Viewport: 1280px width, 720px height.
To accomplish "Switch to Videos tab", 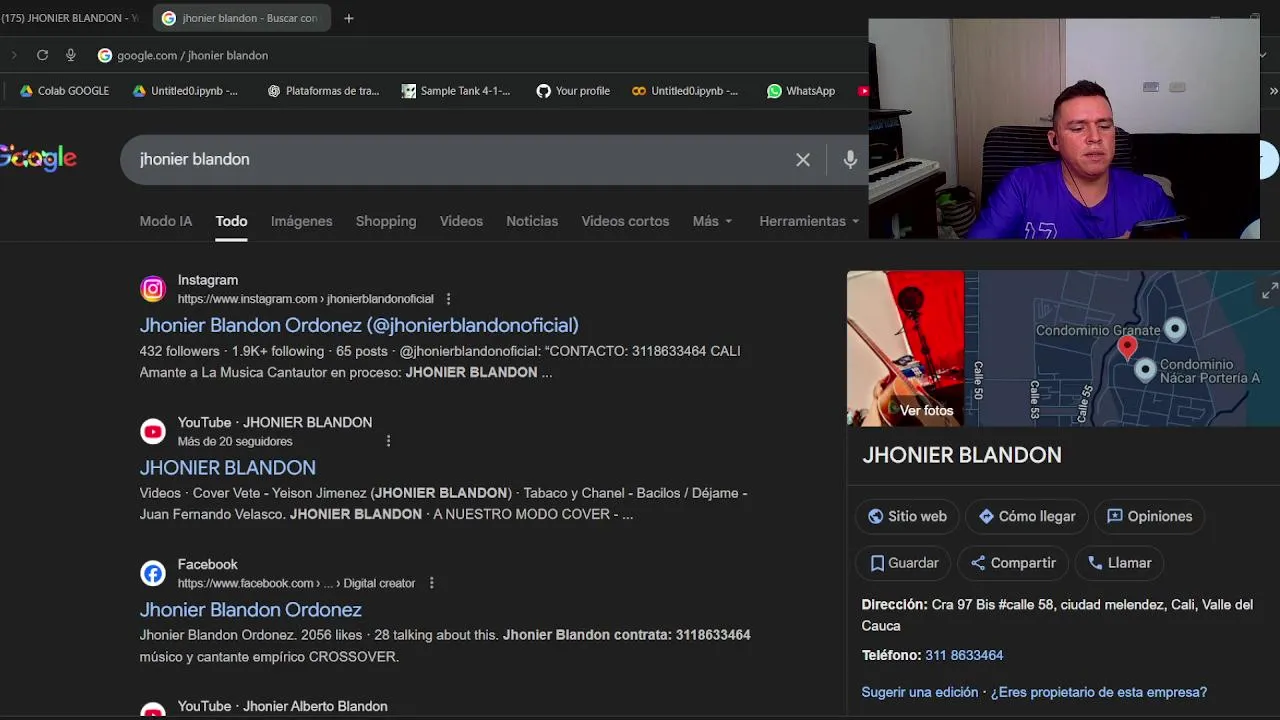I will [x=461, y=221].
